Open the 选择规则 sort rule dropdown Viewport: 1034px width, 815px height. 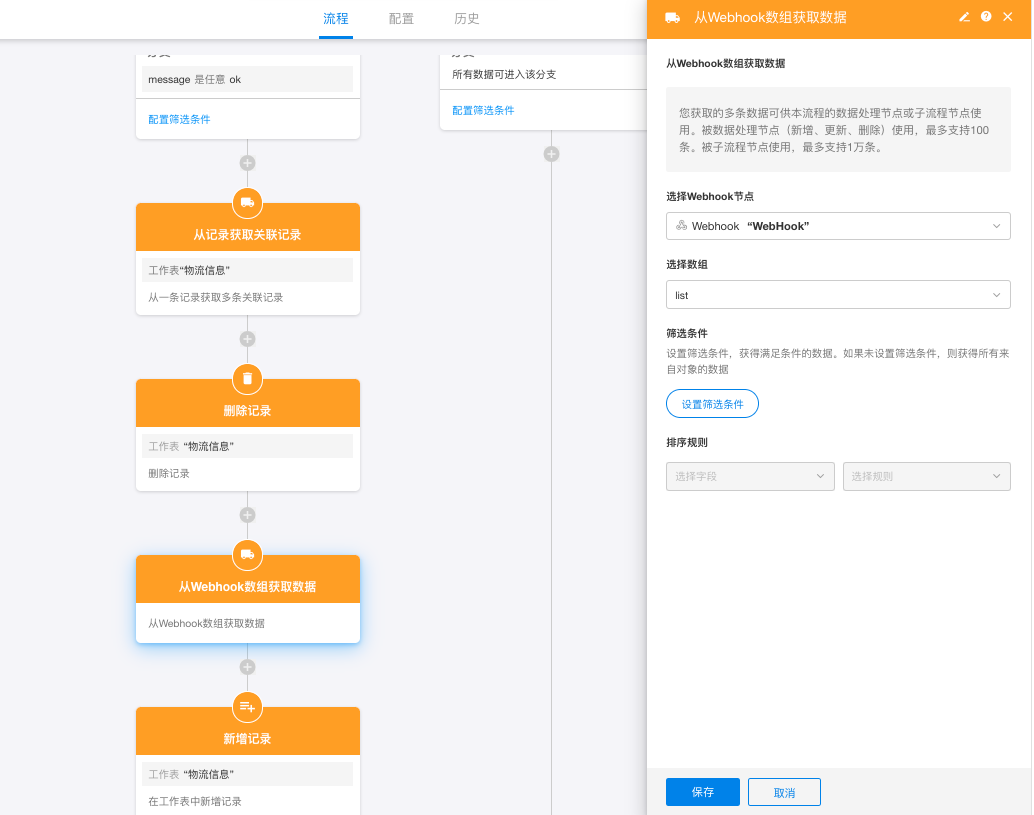[926, 477]
